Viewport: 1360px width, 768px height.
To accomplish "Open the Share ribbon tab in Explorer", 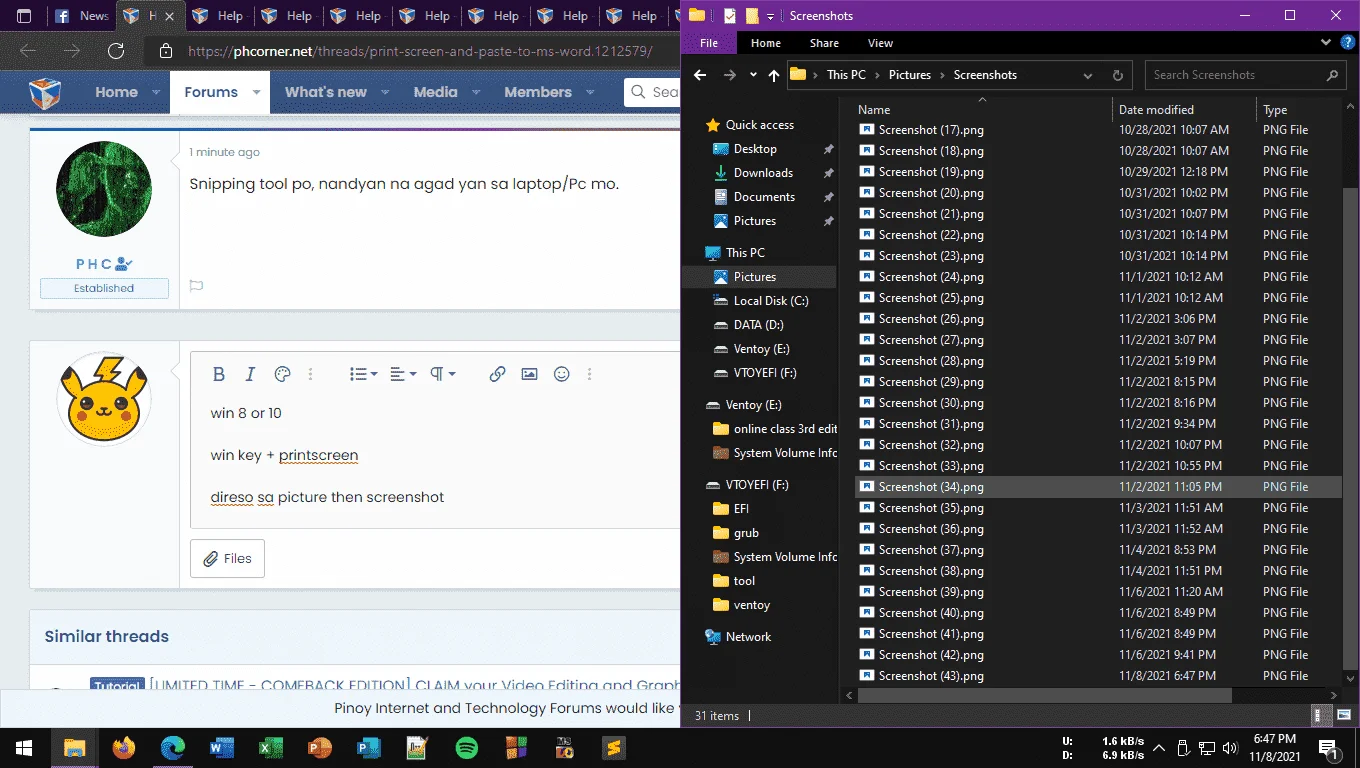I will [x=825, y=43].
